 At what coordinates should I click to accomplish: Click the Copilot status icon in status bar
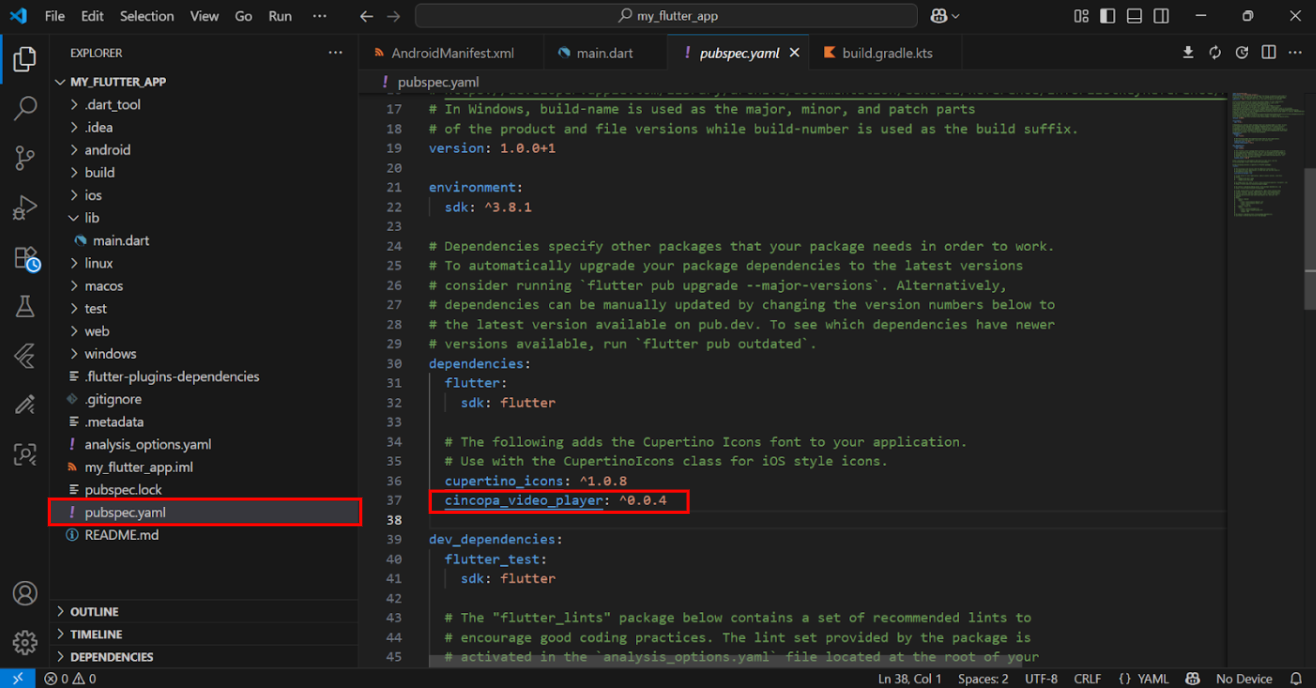tap(1191, 678)
